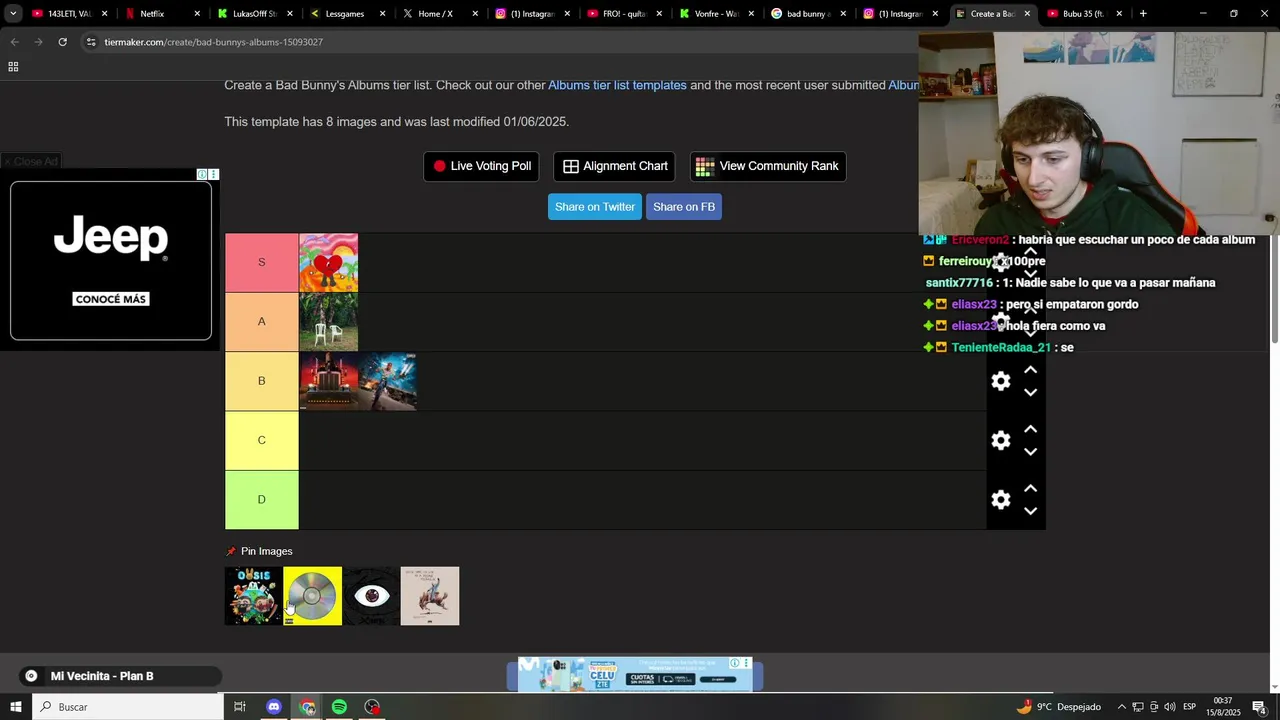Open settings gear for the B tier row

click(1001, 381)
